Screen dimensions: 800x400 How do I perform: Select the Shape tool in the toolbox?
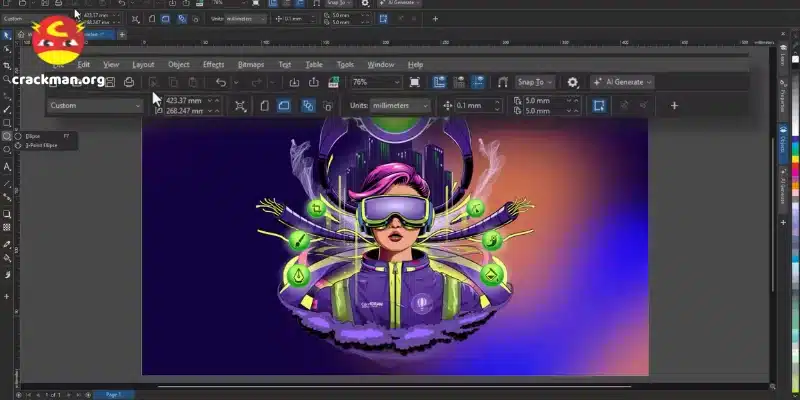coord(7,49)
